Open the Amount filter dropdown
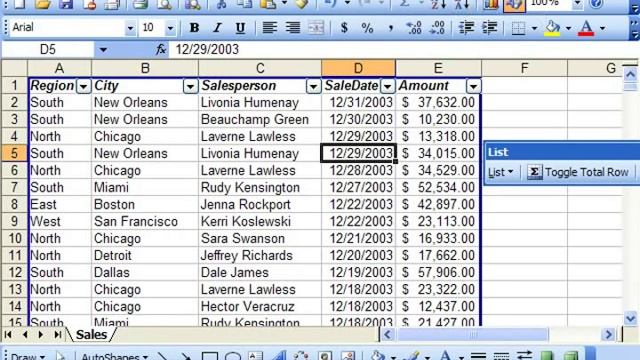The width and height of the screenshot is (640, 360). (x=473, y=86)
